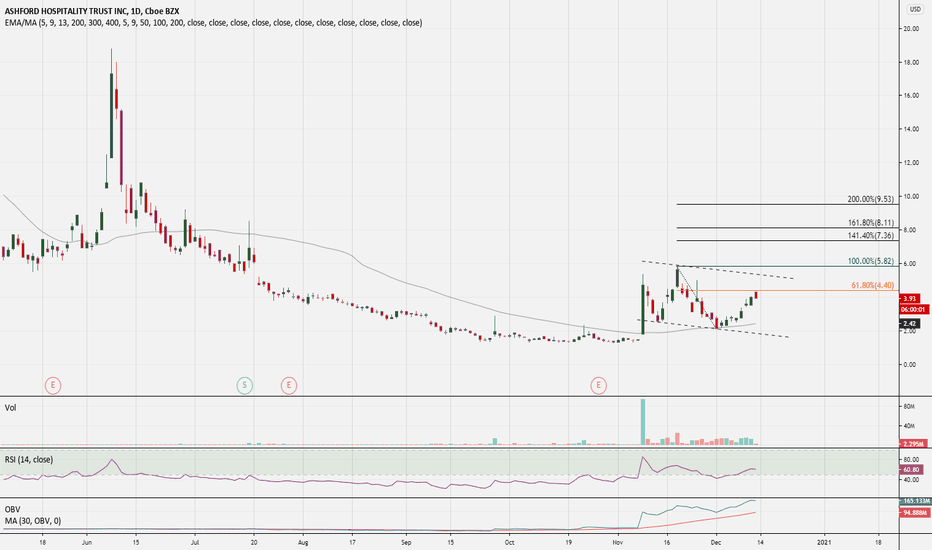Click the orange 61.80%(4.40) Fibonacci label
Viewport: 932px width, 550px height.
click(x=872, y=285)
